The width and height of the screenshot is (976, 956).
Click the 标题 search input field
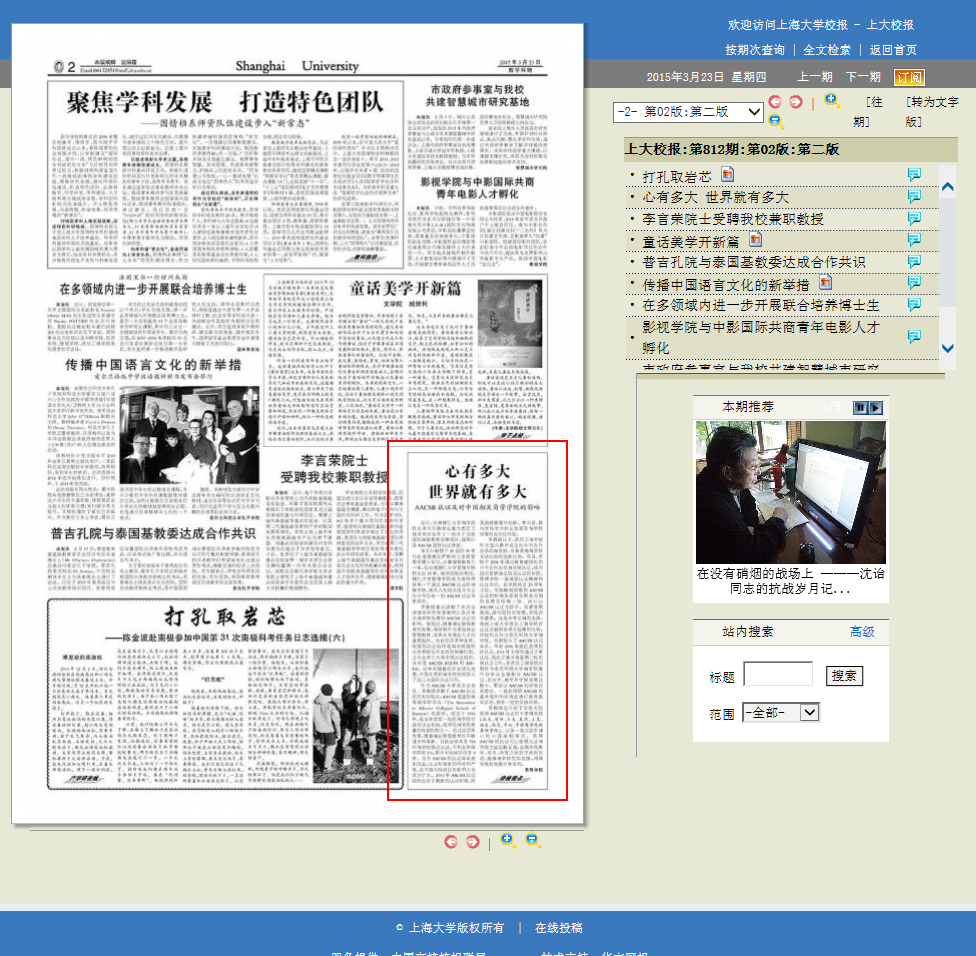(778, 675)
